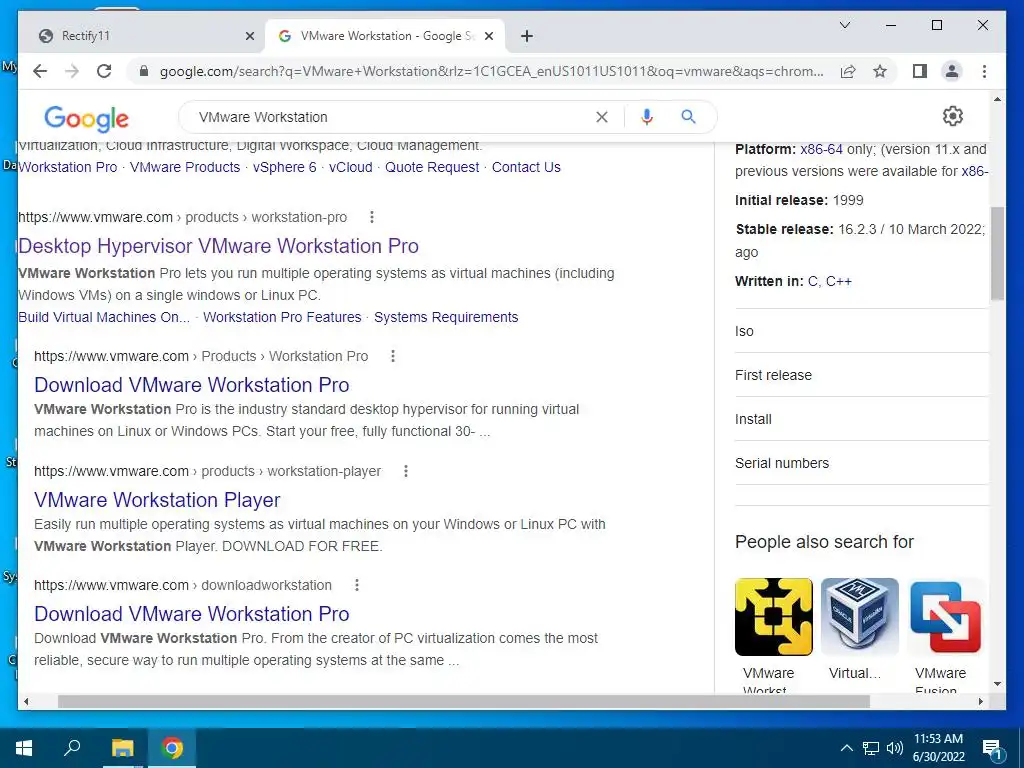
Task: Open Systems Requirements sitelink
Action: [x=446, y=317]
